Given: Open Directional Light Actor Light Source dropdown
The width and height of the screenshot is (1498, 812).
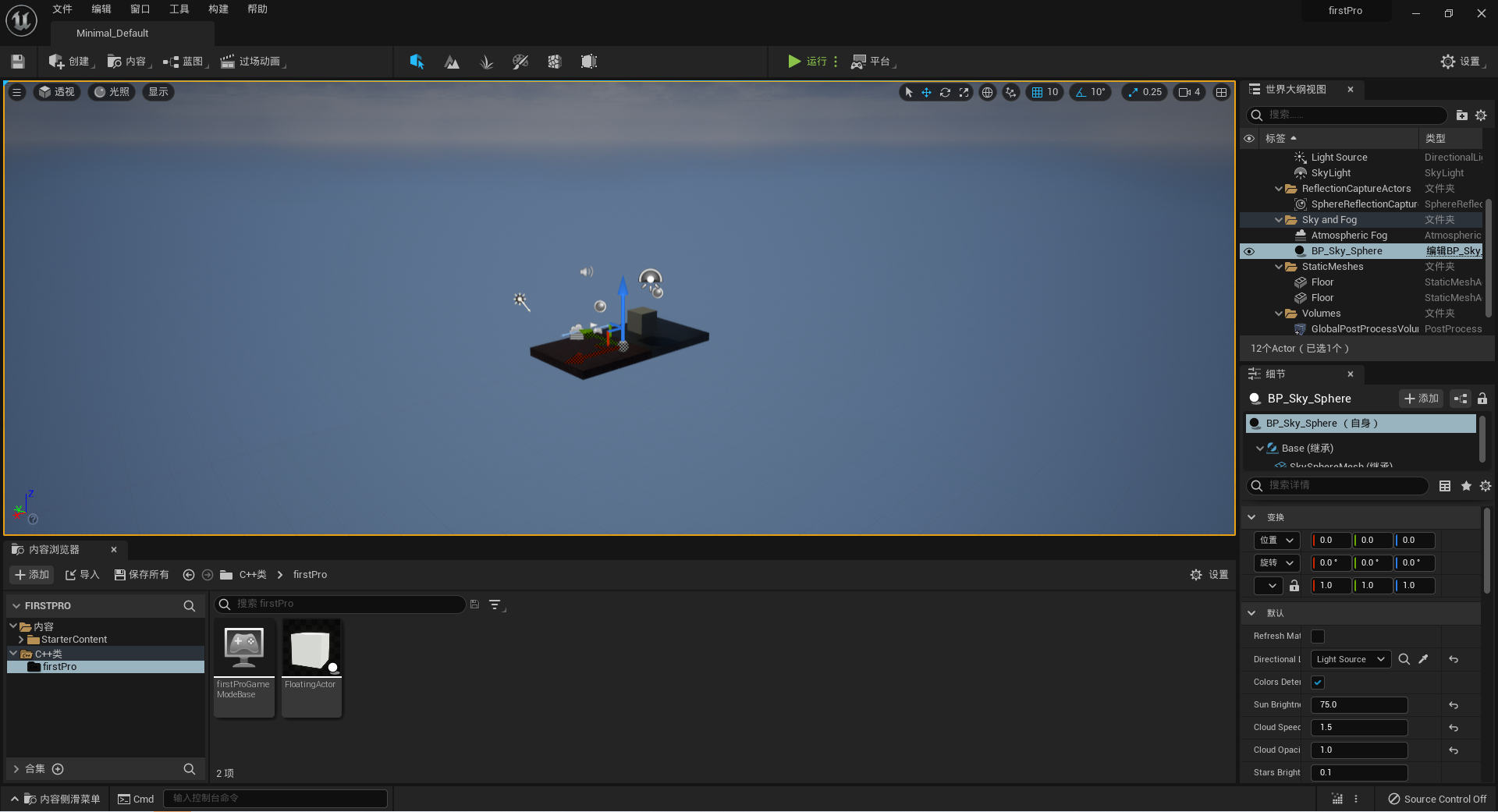Looking at the screenshot, I should (x=1351, y=659).
